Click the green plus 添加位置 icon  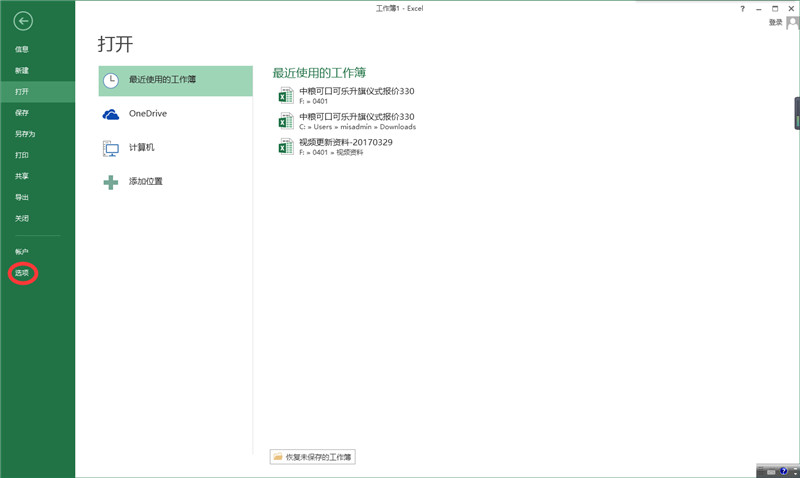coord(111,182)
